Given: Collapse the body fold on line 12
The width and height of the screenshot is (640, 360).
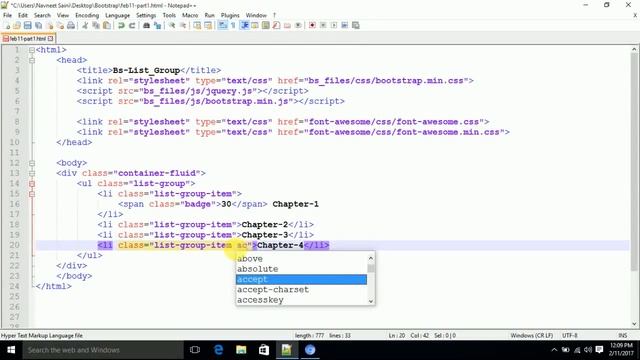Looking at the screenshot, I should point(32,163).
